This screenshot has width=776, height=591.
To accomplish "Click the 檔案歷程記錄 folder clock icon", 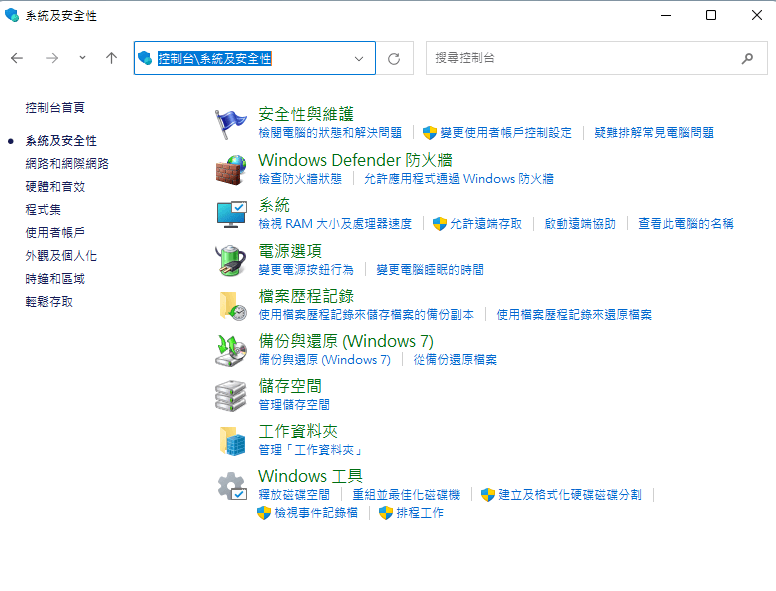I will pyautogui.click(x=233, y=305).
